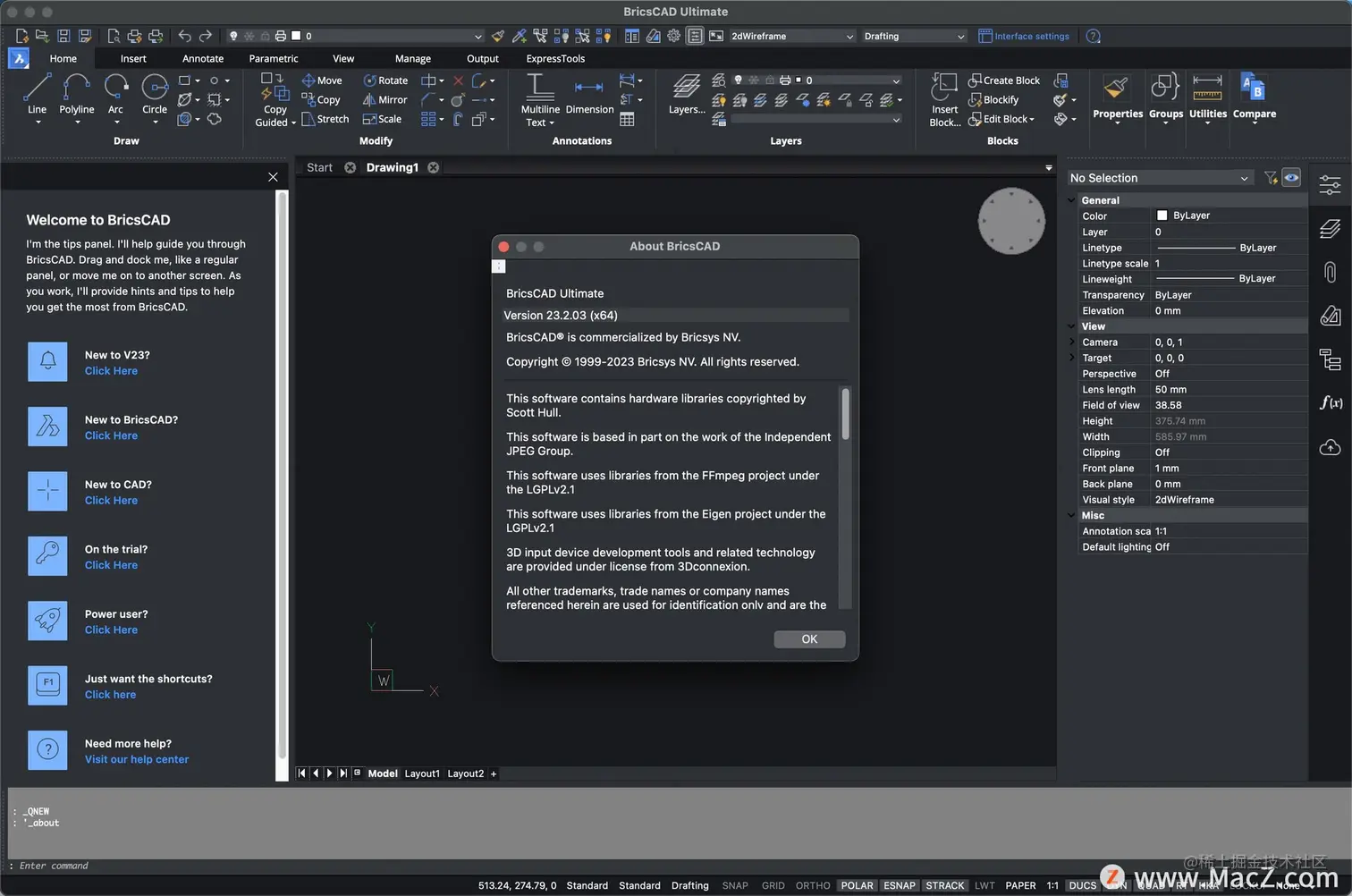The image size is (1352, 896).
Task: Open the Edit Block dropdown arrow
Action: tap(1032, 120)
